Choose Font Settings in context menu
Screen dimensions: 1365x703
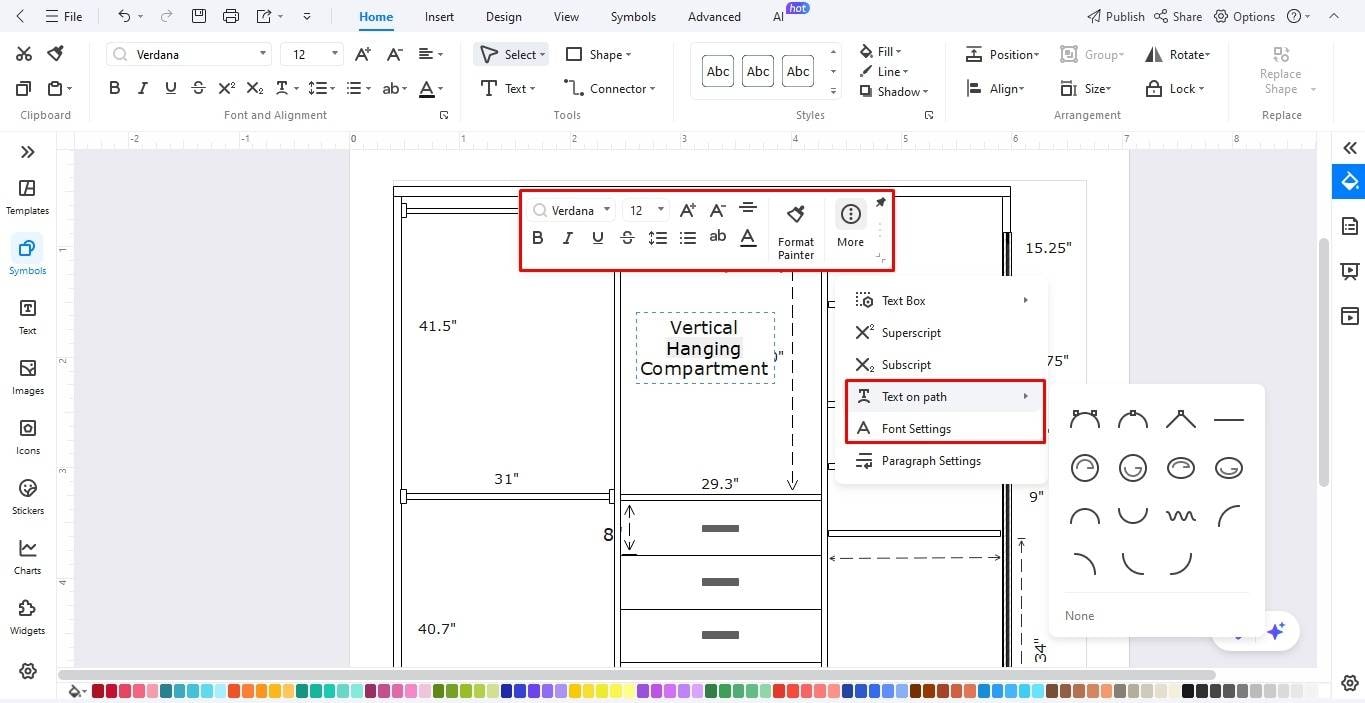[x=945, y=429]
